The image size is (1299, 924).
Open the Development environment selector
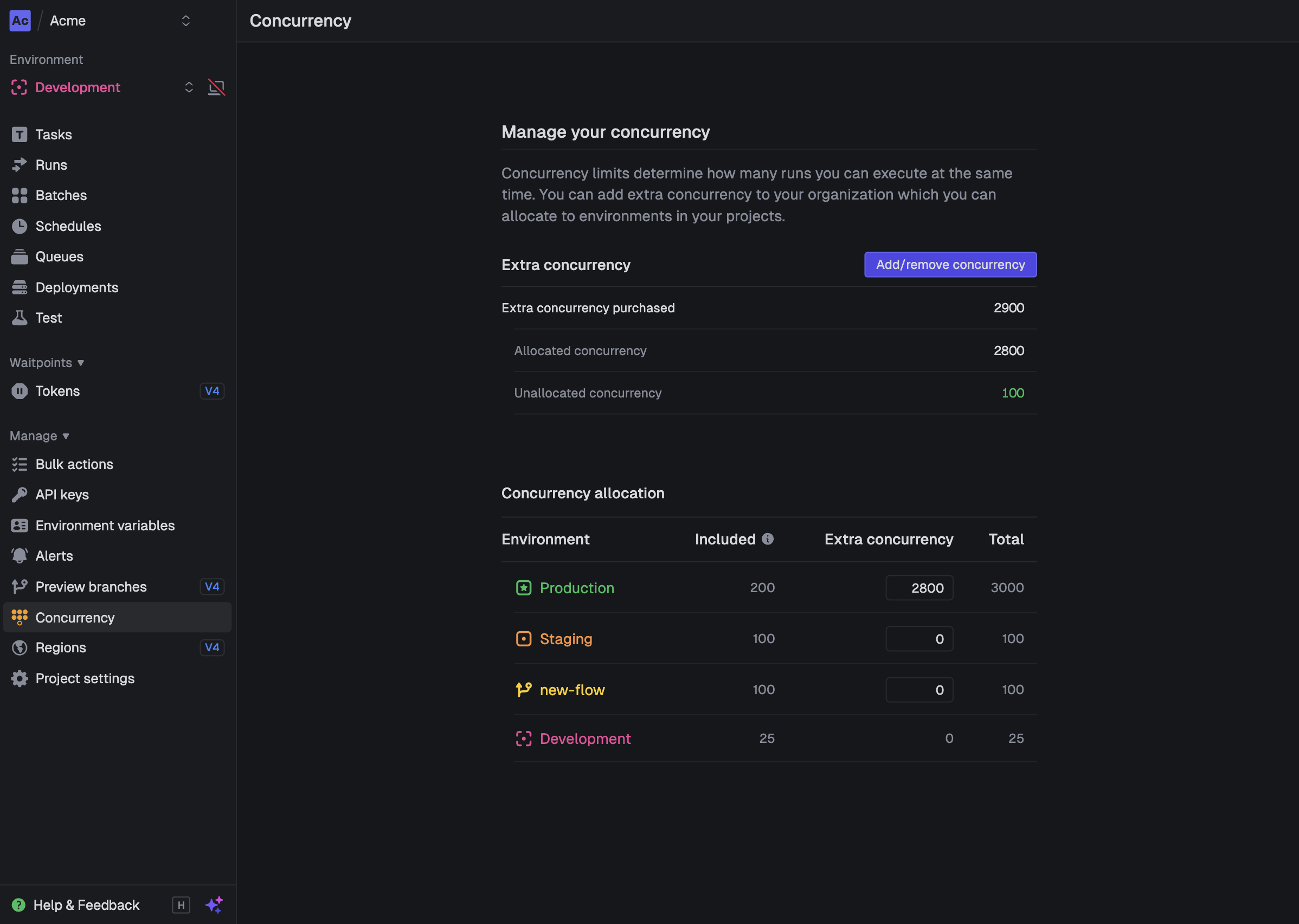[189, 87]
